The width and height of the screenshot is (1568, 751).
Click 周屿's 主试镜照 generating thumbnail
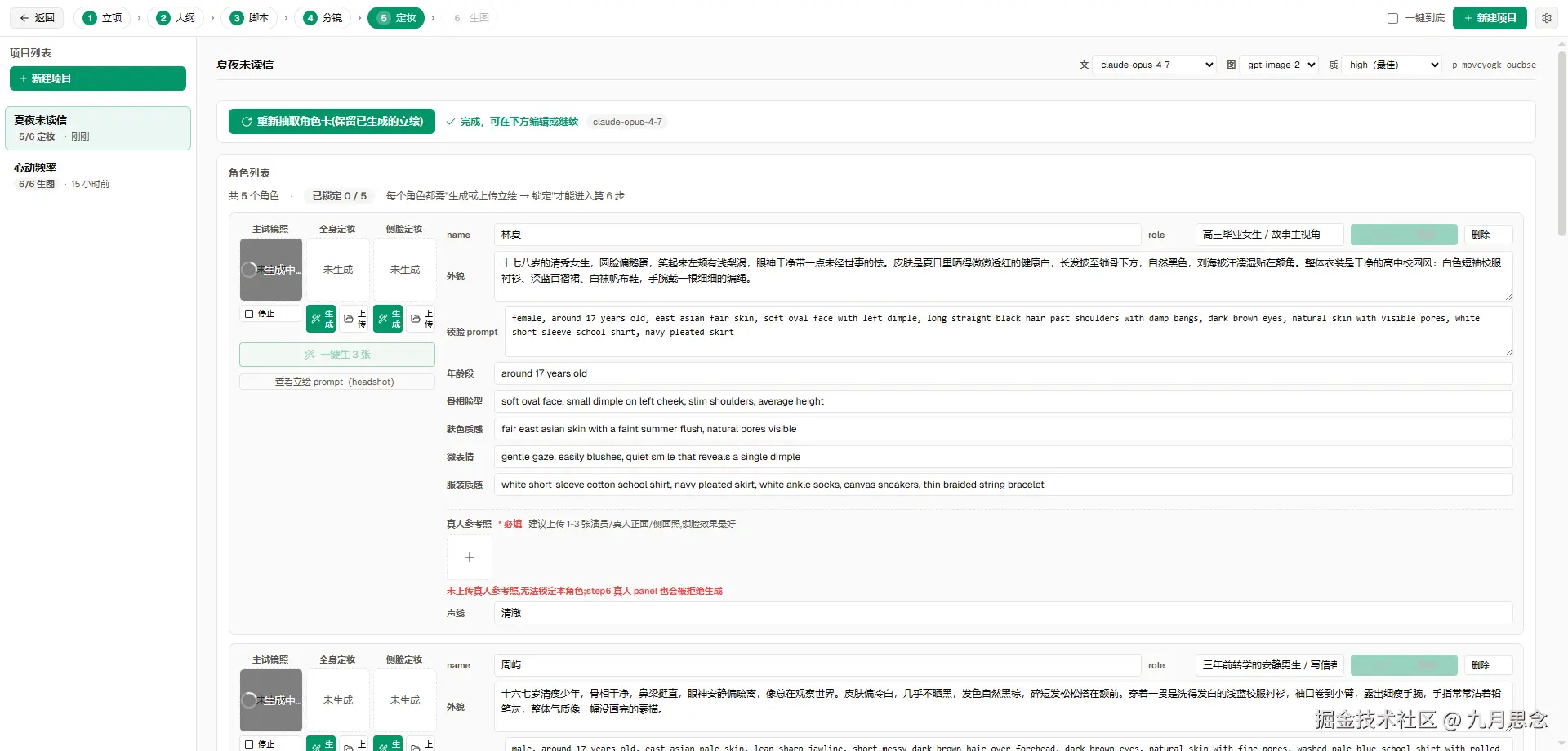pyautogui.click(x=271, y=700)
